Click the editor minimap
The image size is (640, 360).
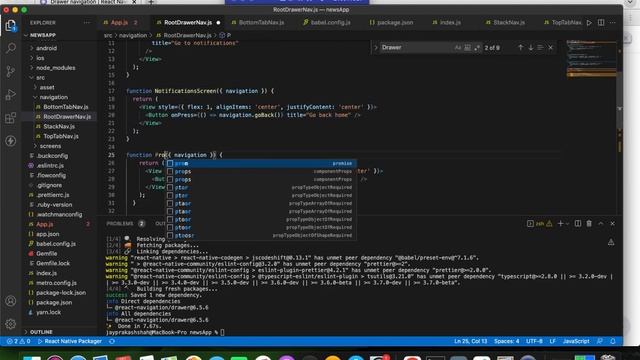pos(591,59)
